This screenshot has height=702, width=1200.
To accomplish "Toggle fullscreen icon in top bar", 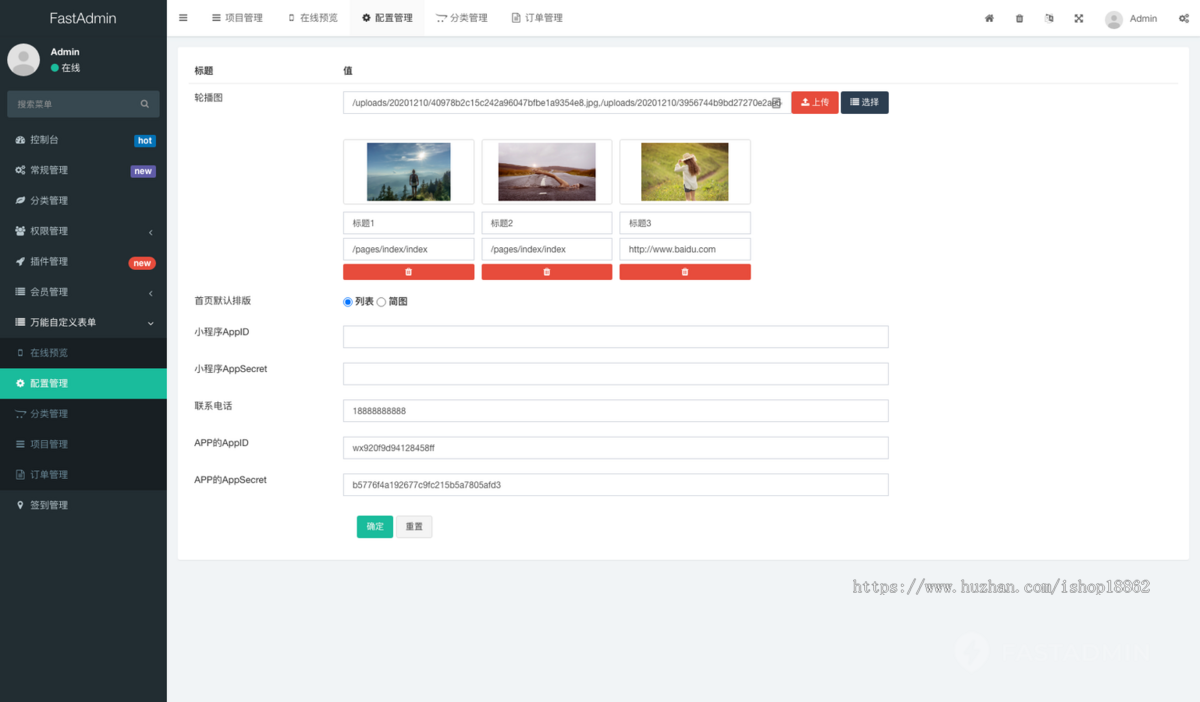I will [x=1079, y=18].
